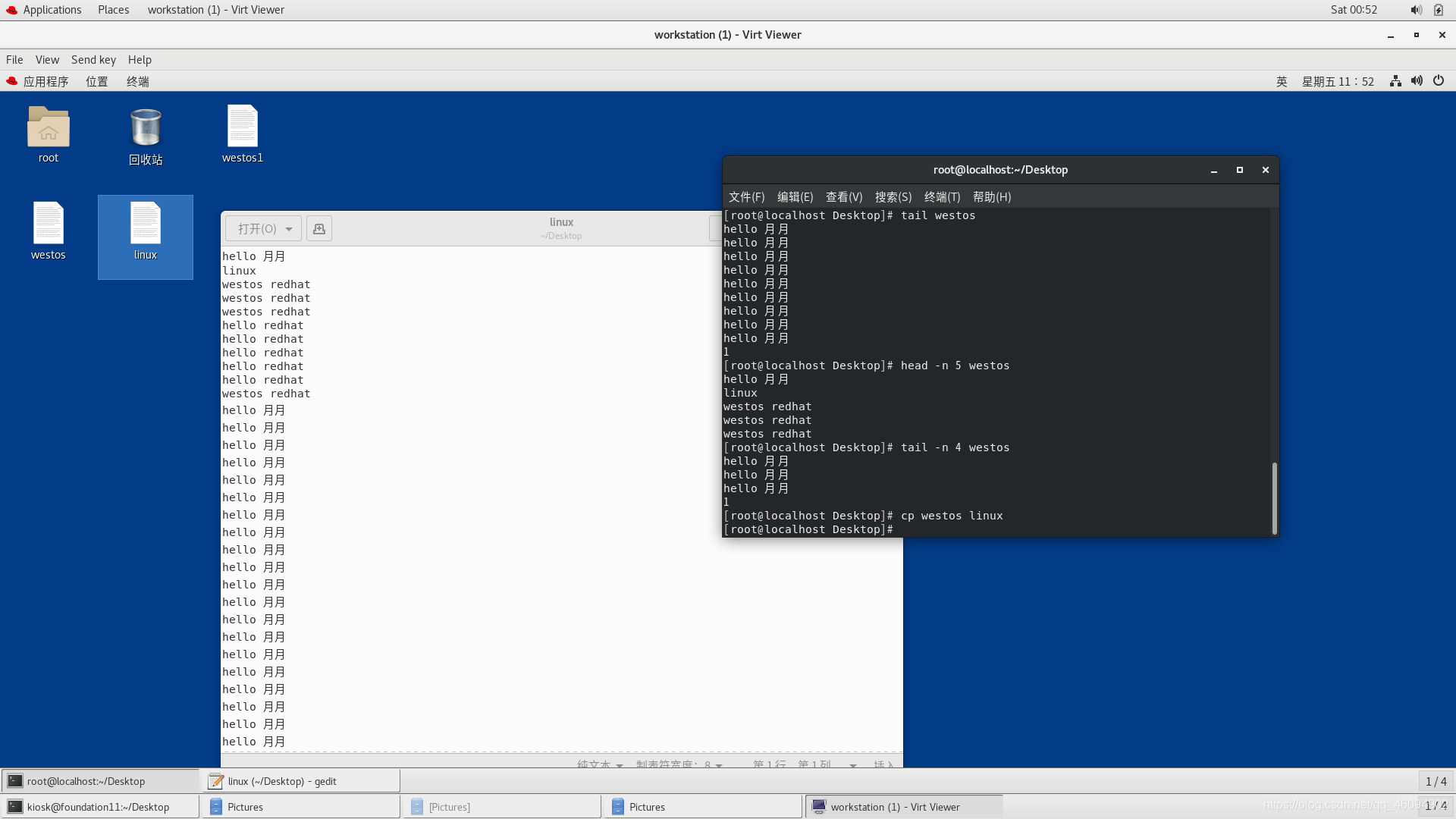The width and height of the screenshot is (1456, 819).
Task: Switch to the linux gedit window in the guest taskbar
Action: tap(301, 781)
